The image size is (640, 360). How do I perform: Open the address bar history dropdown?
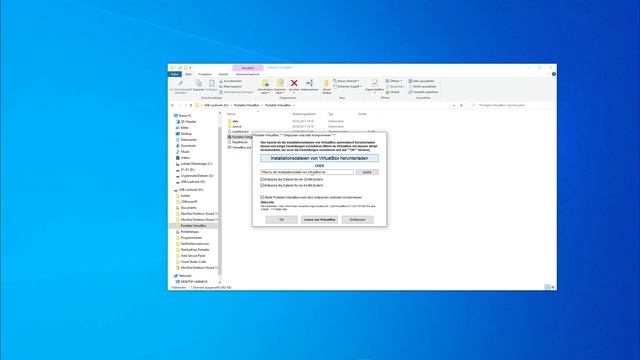click(x=454, y=105)
